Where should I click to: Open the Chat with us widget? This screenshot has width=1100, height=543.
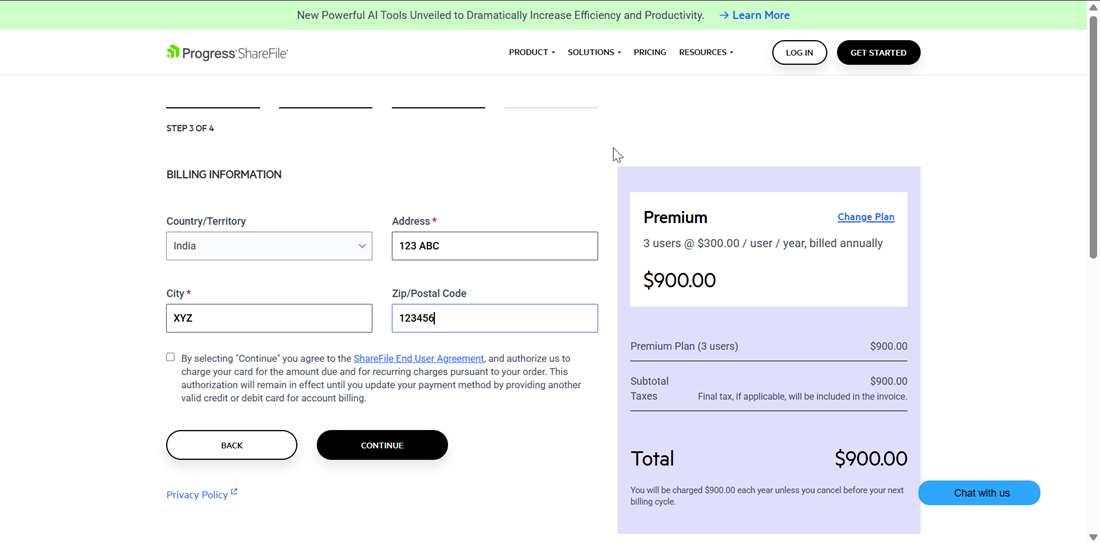pos(980,493)
